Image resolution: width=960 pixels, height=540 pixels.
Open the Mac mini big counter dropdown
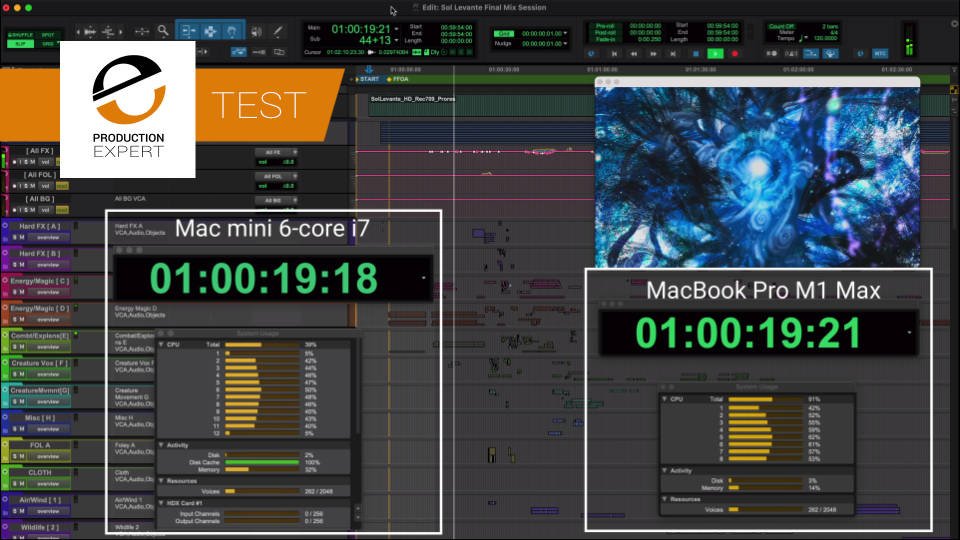coord(424,278)
